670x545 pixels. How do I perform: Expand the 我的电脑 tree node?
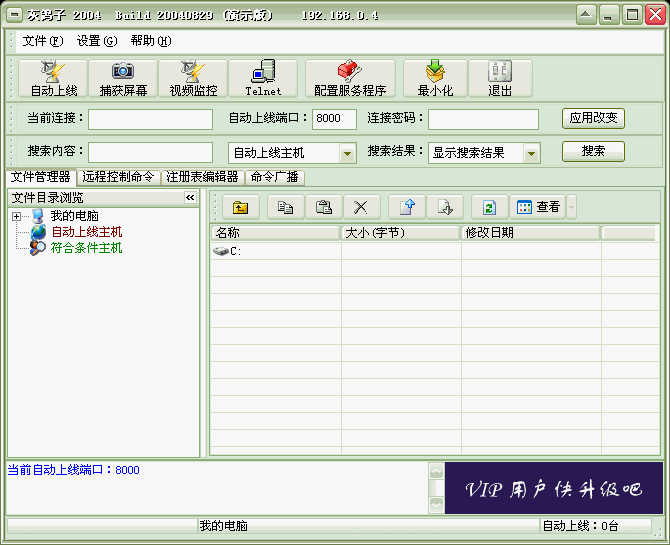coord(17,216)
